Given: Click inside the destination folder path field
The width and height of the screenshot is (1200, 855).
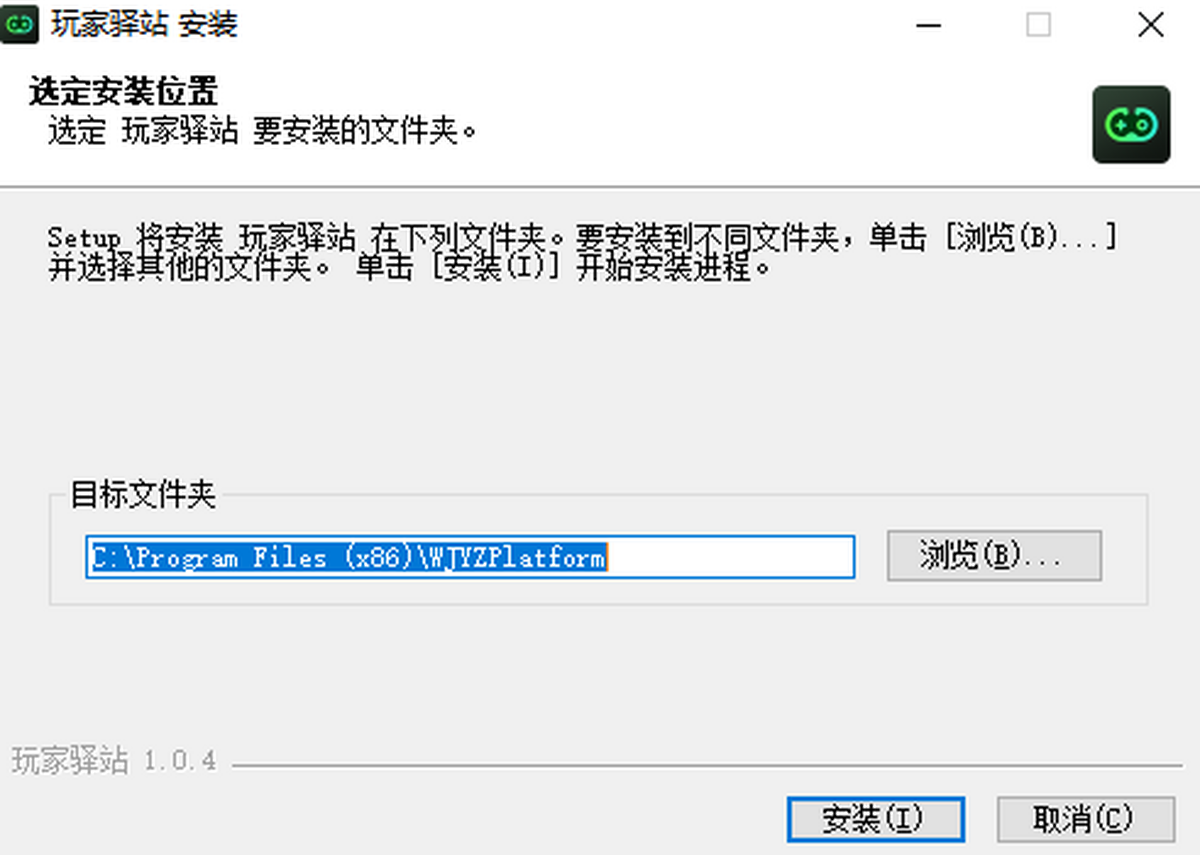Looking at the screenshot, I should 470,557.
